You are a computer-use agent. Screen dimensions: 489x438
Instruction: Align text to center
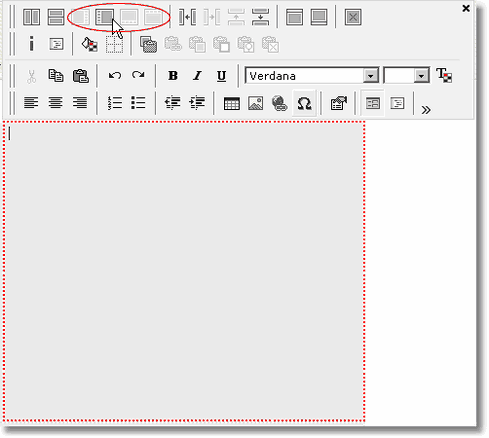coord(56,102)
